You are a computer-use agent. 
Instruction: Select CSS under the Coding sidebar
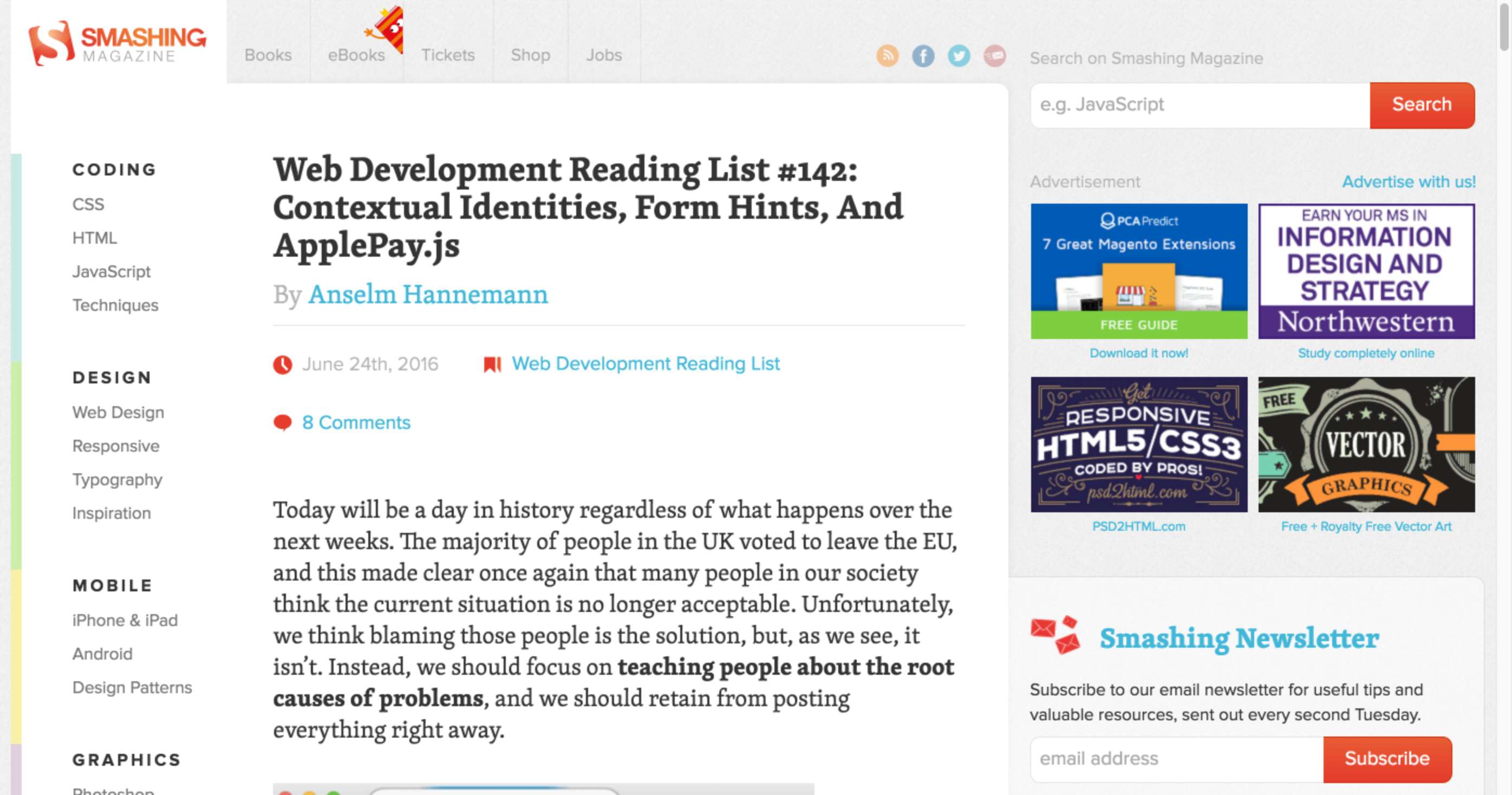pos(88,204)
